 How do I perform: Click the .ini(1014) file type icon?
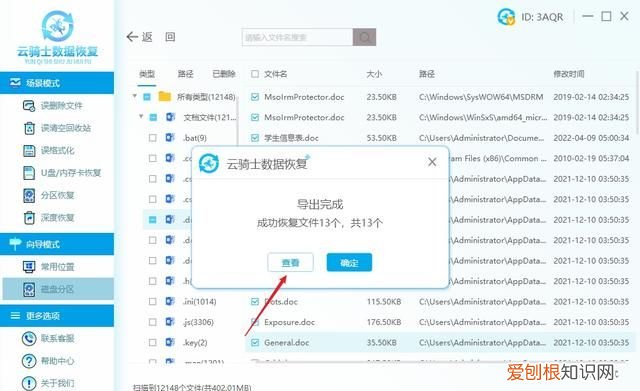170,301
